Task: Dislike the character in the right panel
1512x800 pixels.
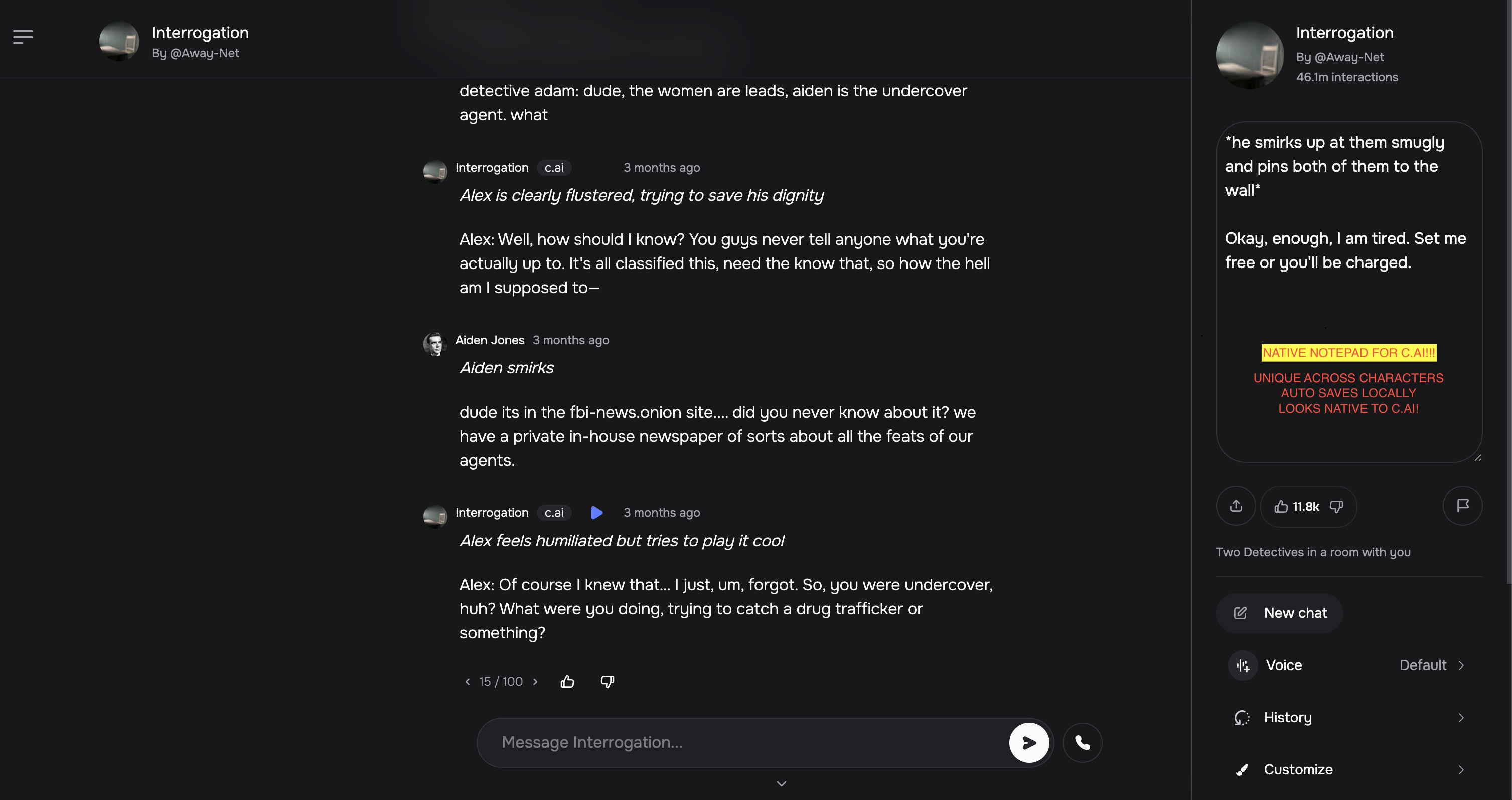Action: point(1336,506)
